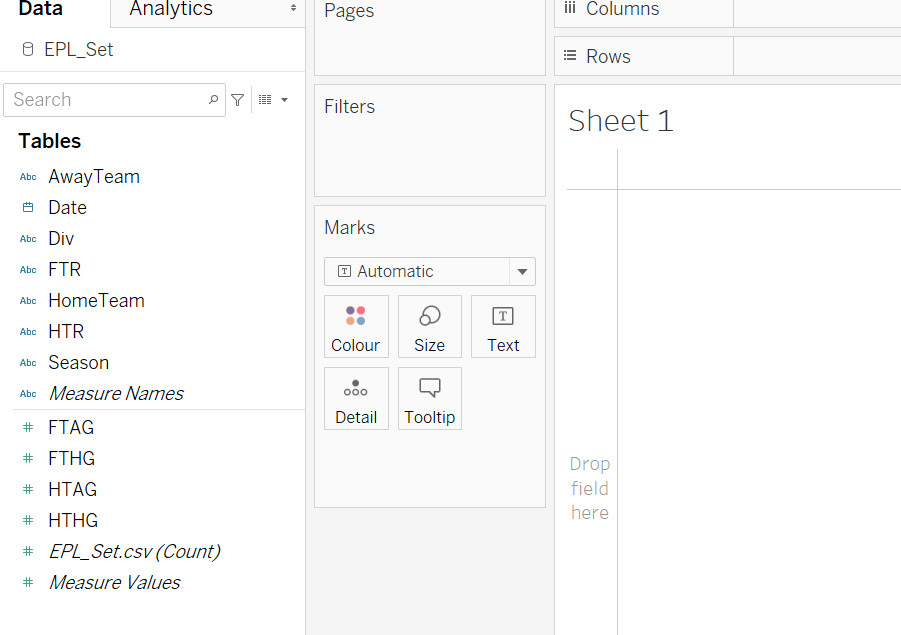The width and height of the screenshot is (901, 635).
Task: Click the calendar icon beside Date
Action: pos(28,207)
